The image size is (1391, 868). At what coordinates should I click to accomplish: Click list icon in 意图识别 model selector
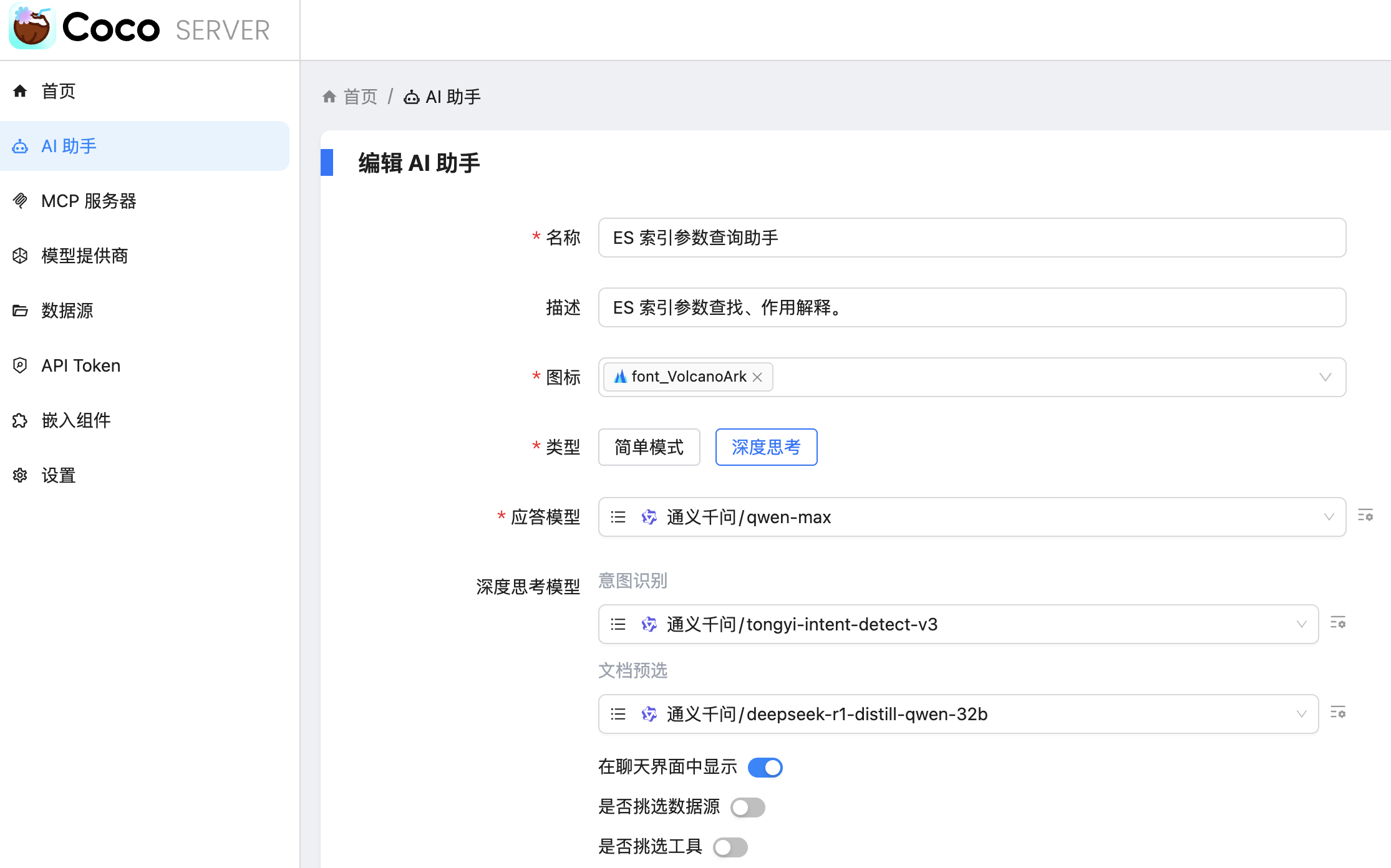click(x=618, y=624)
